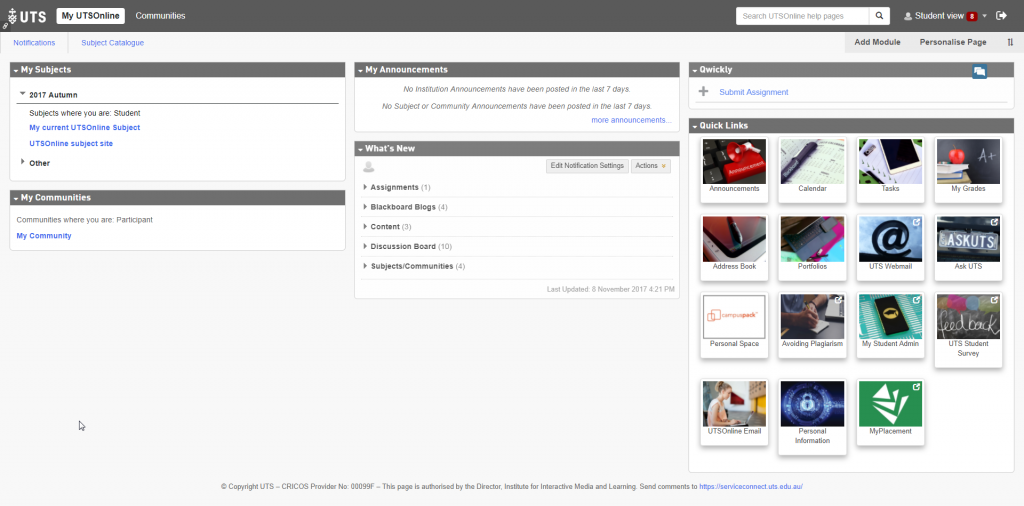Switch to the Communities tab
This screenshot has width=1024, height=506.
tap(161, 16)
